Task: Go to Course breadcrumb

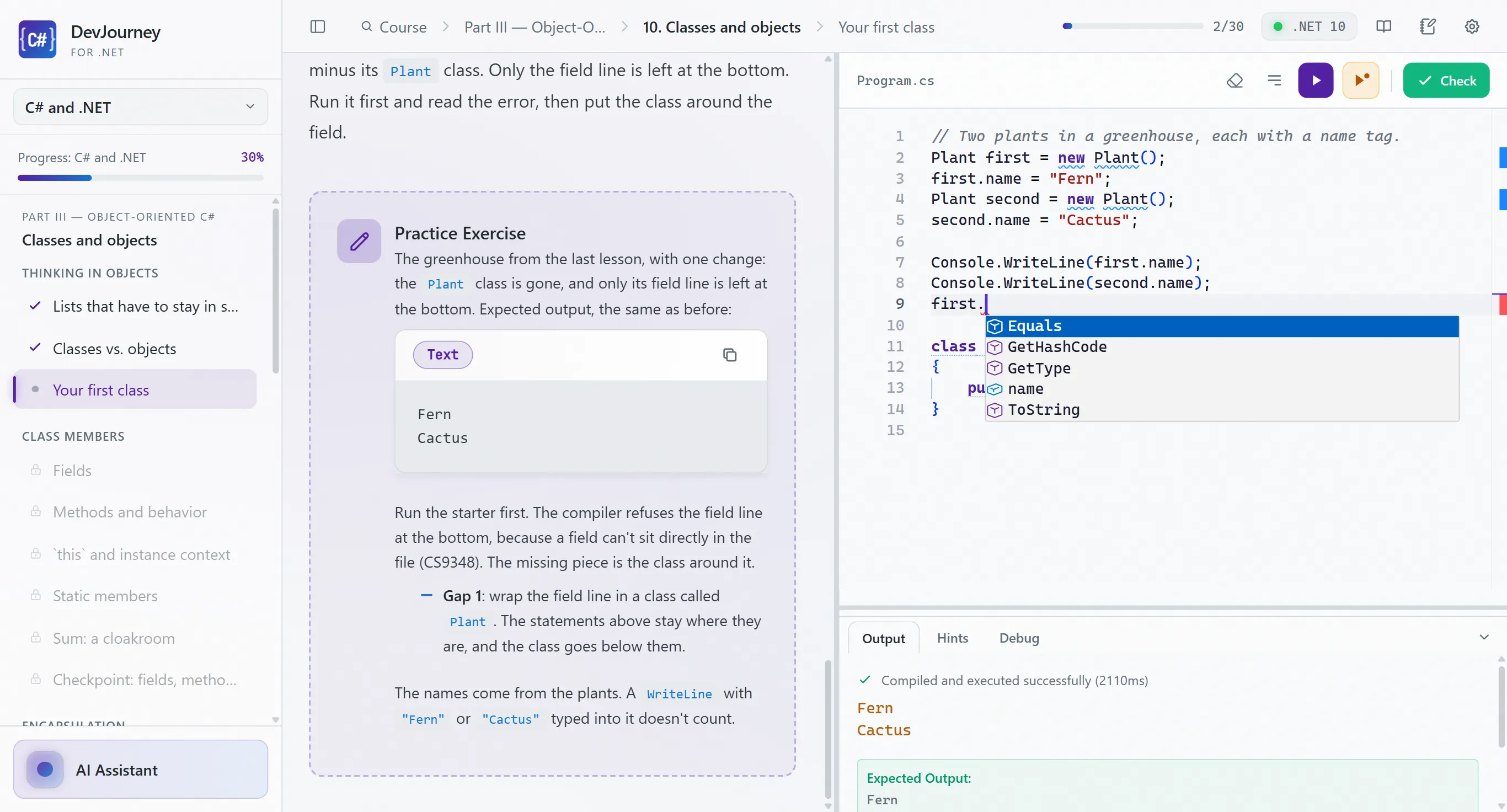Action: (403, 27)
